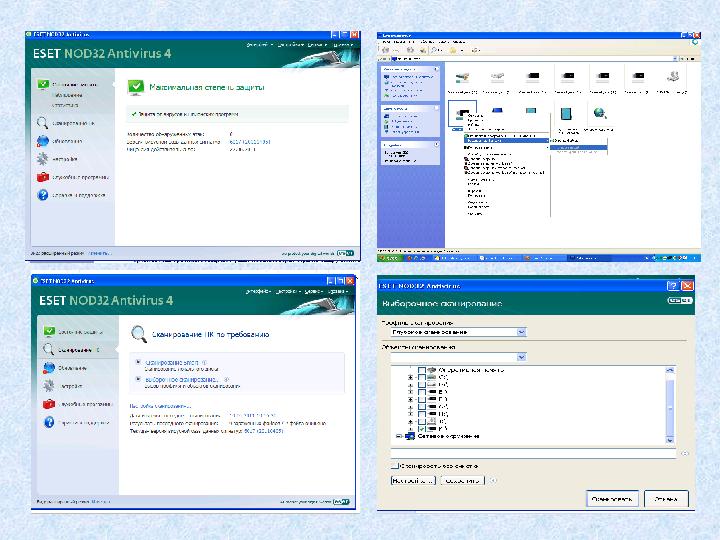Click red toolbox Tools icon in upper ESET window

(x=43, y=177)
